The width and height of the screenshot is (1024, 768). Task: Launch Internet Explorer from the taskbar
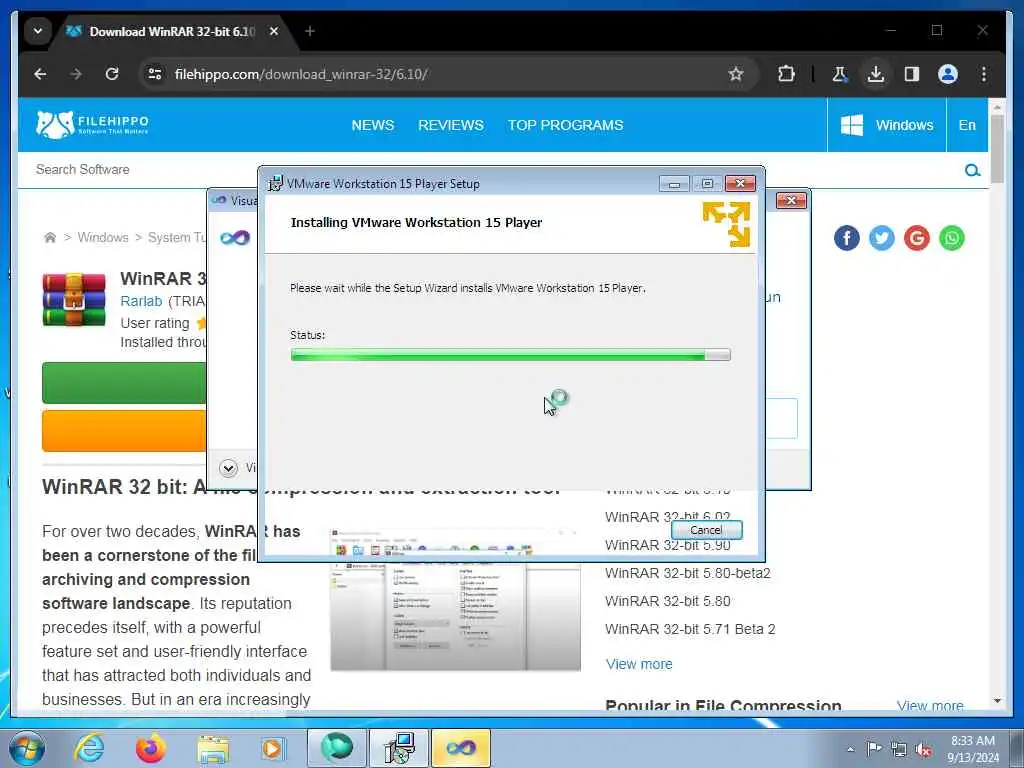point(89,748)
